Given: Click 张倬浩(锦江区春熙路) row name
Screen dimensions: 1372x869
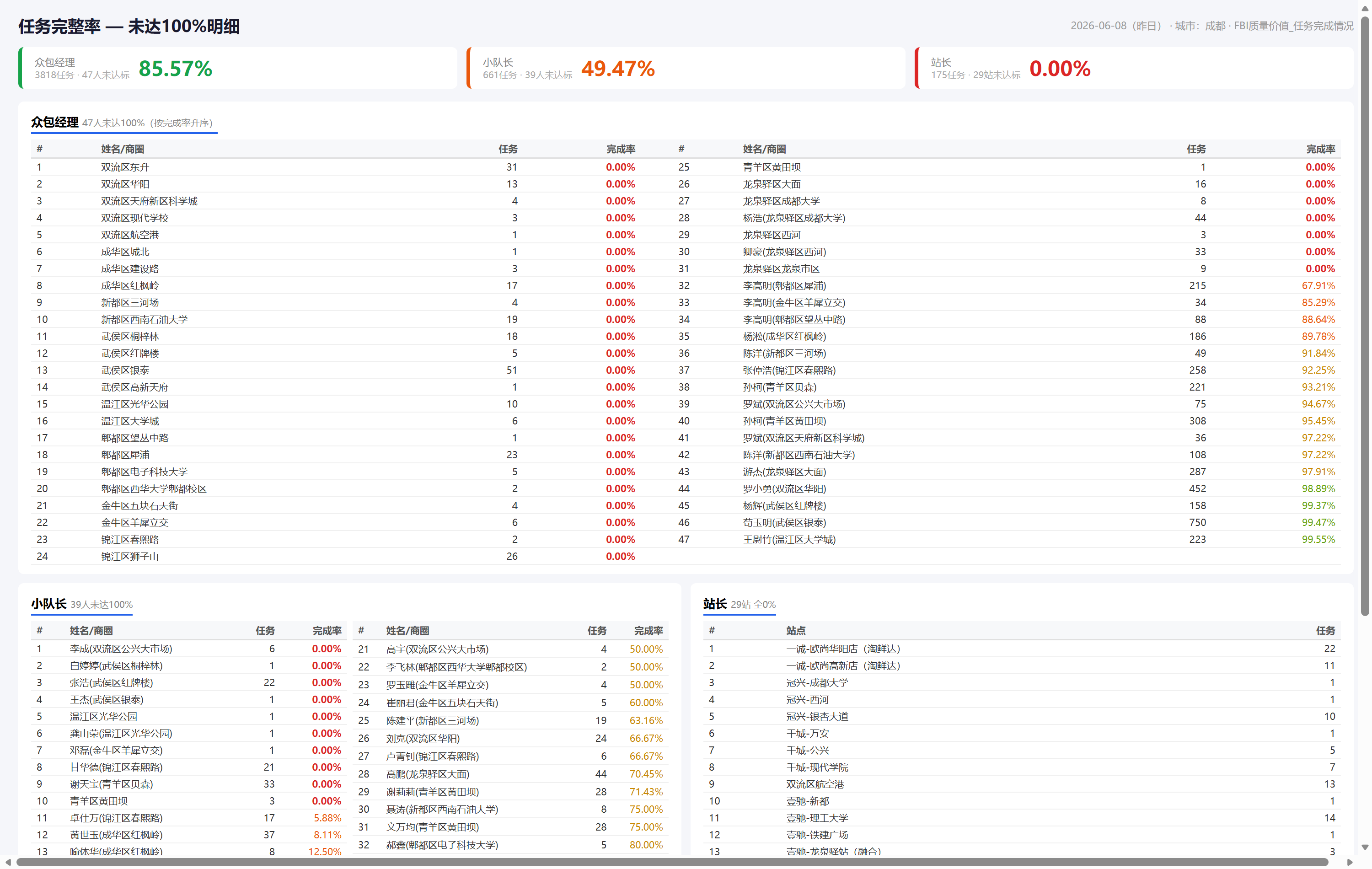Looking at the screenshot, I should click(789, 370).
